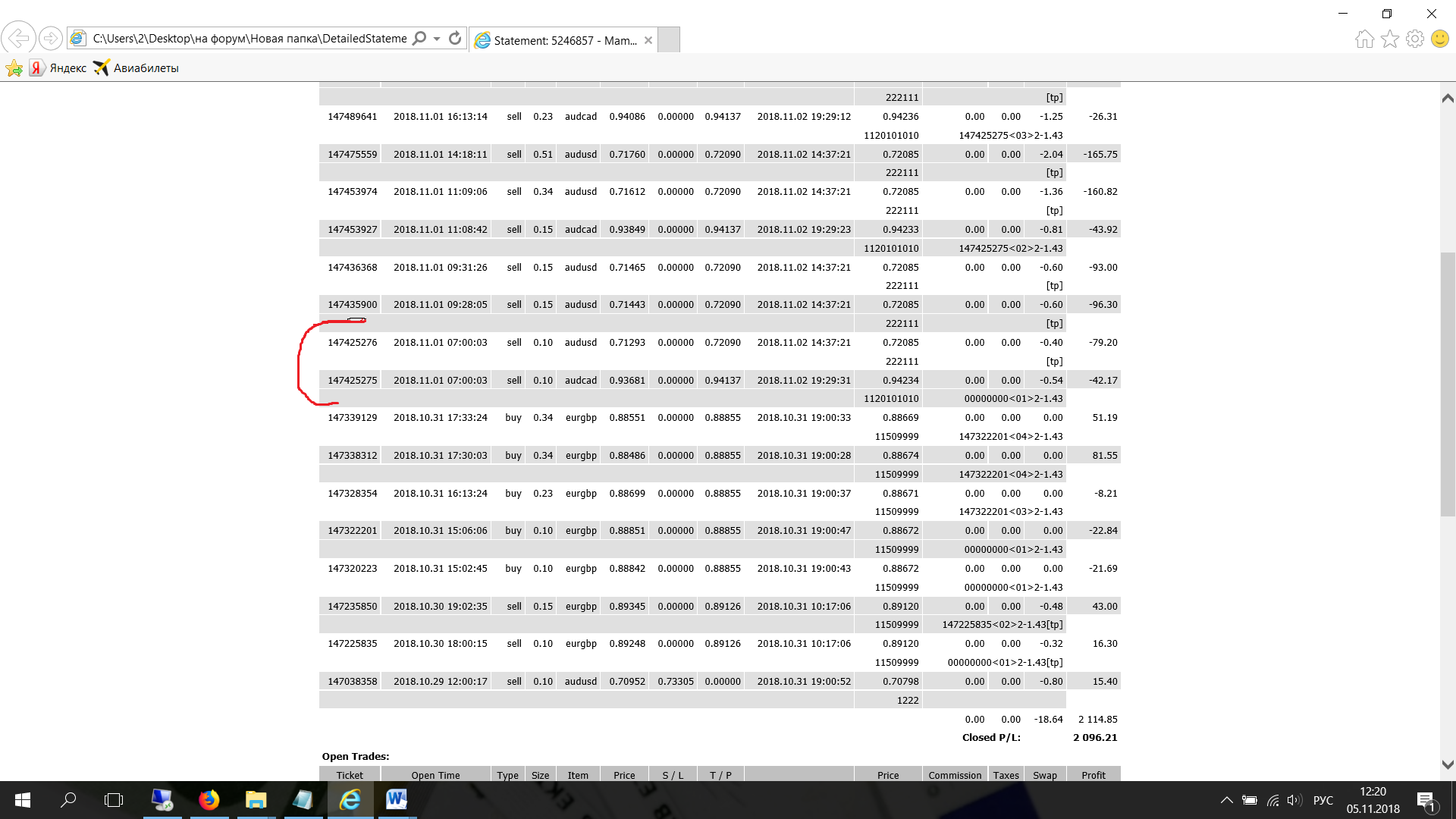Open the Tools gear icon
Image resolution: width=1456 pixels, height=819 pixels.
(x=1415, y=39)
